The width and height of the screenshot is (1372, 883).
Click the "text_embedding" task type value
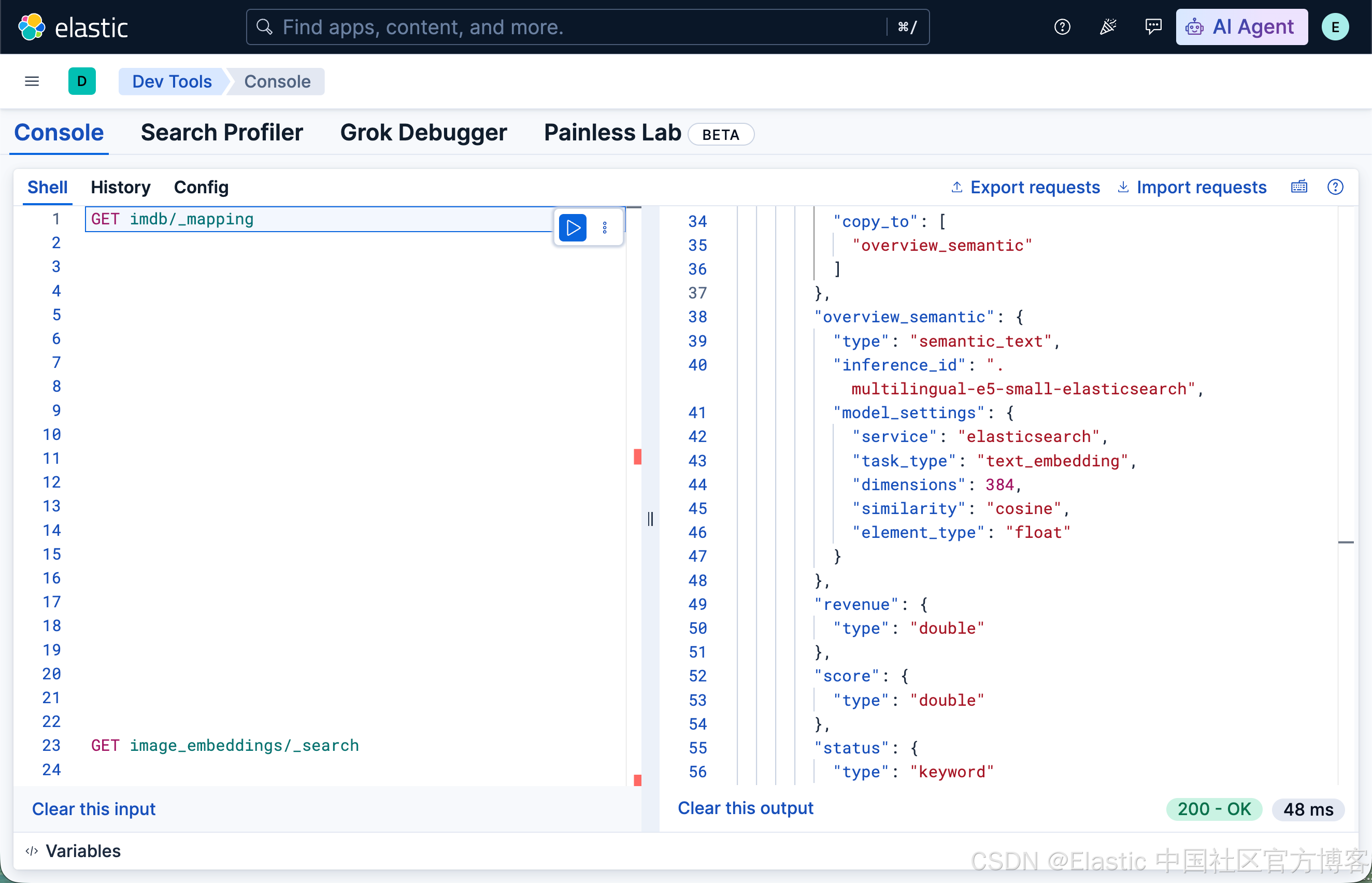point(1052,461)
